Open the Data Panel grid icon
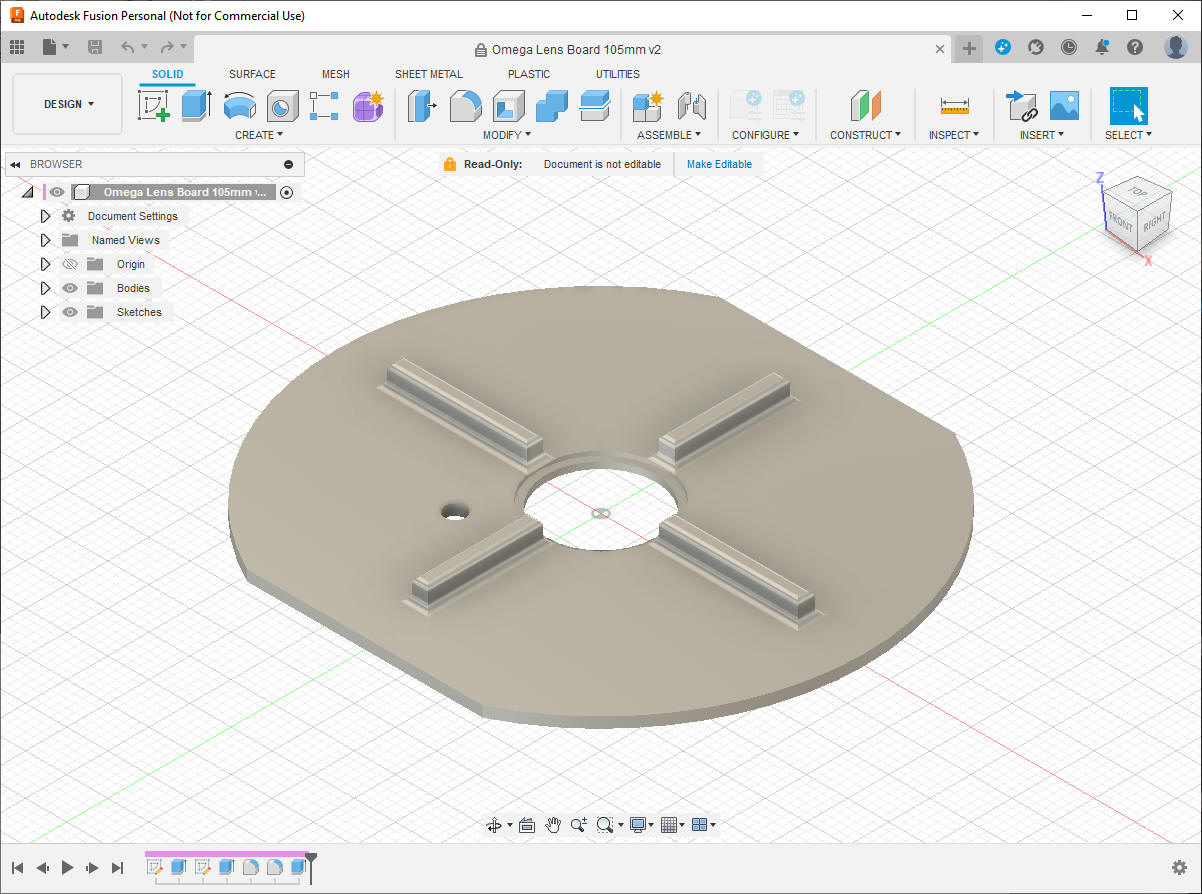Screen dimensions: 1202x894 pos(16,47)
